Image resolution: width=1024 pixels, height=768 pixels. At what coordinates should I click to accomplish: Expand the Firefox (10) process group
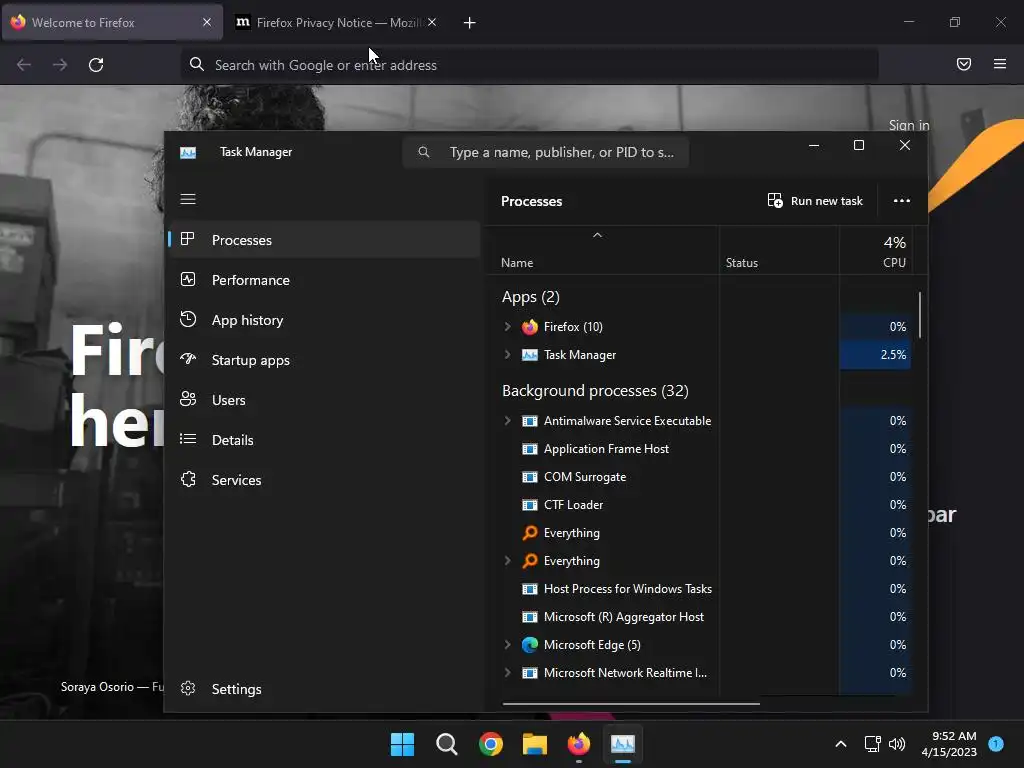pyautogui.click(x=507, y=327)
